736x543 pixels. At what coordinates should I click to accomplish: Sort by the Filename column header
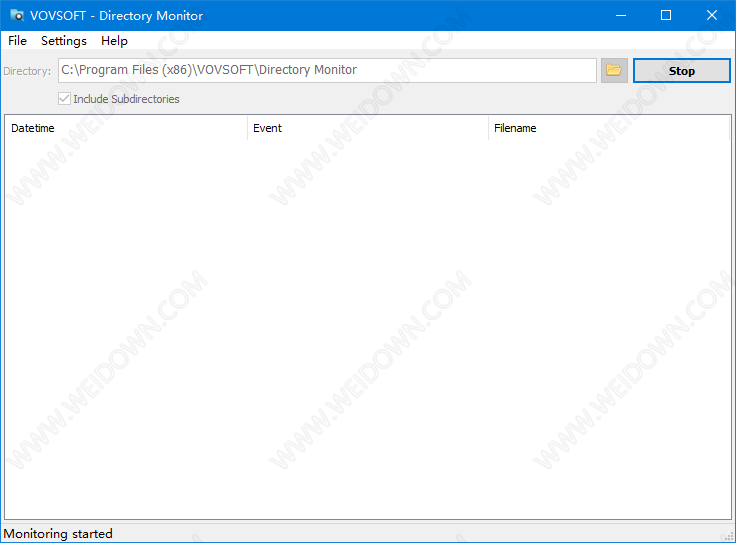[609, 128]
